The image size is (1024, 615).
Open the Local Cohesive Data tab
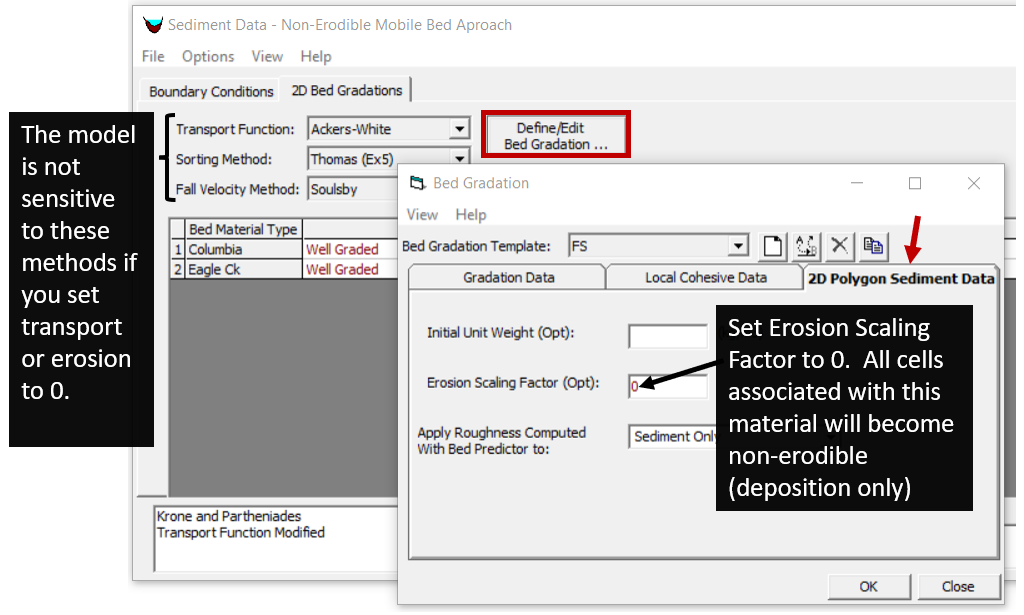[706, 277]
